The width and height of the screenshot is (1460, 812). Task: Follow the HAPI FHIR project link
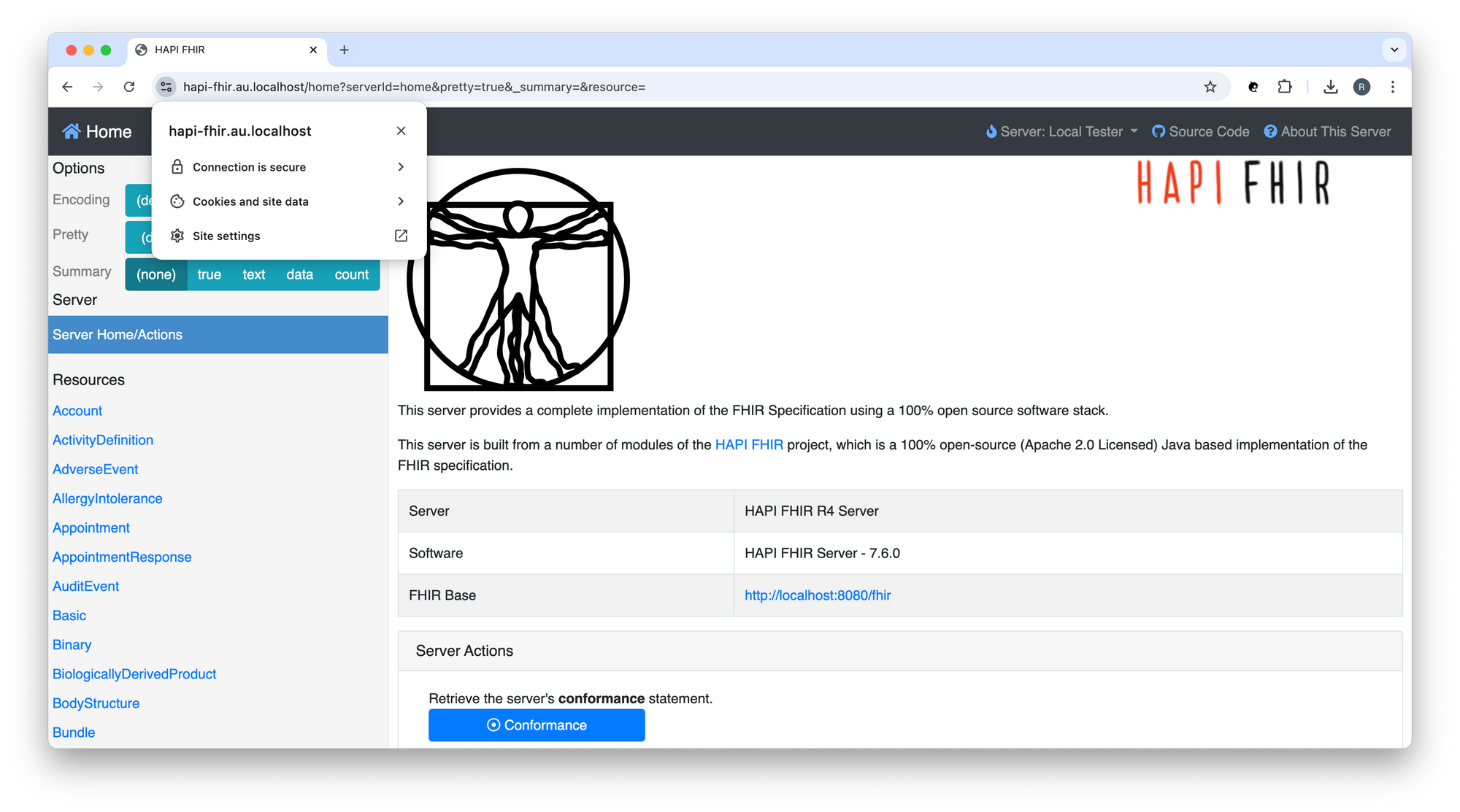(749, 444)
